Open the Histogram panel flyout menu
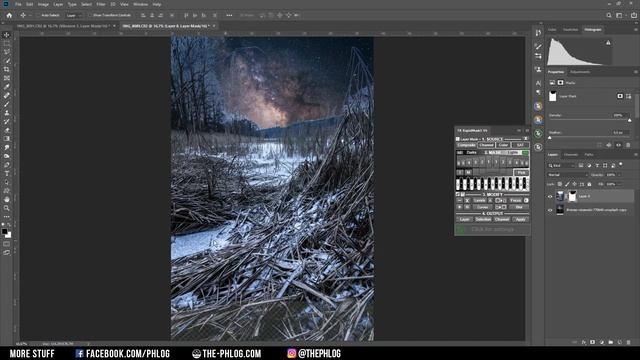 point(636,29)
